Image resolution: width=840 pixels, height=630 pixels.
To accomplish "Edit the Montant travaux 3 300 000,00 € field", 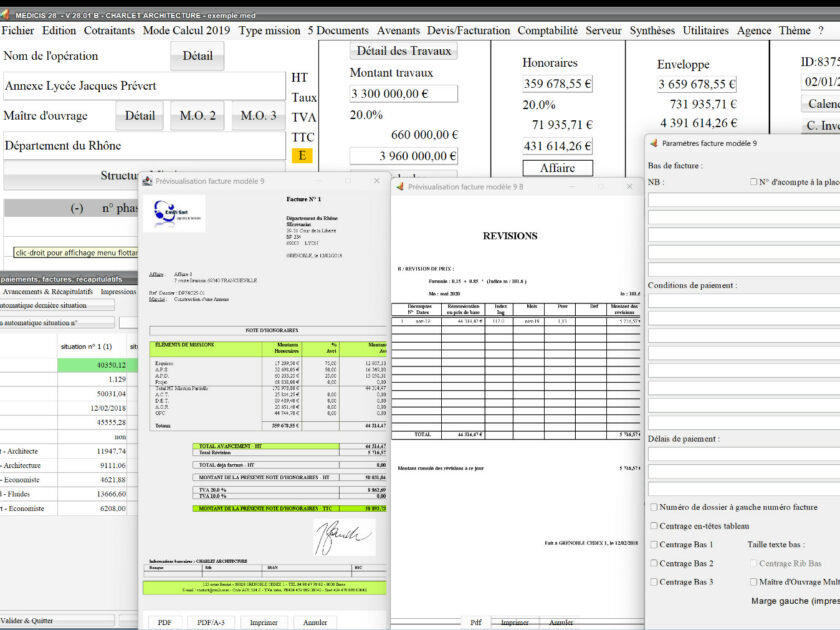I will pyautogui.click(x=404, y=94).
